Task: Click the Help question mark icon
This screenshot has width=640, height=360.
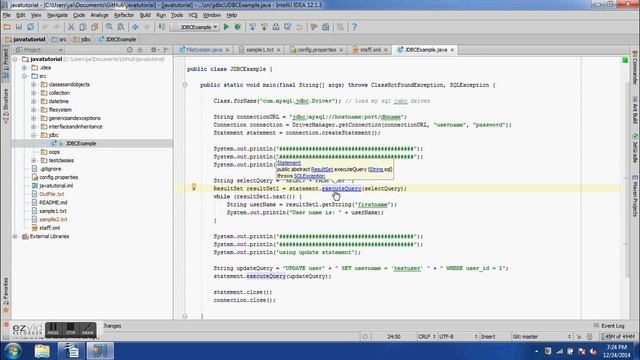Action: [x=354, y=27]
